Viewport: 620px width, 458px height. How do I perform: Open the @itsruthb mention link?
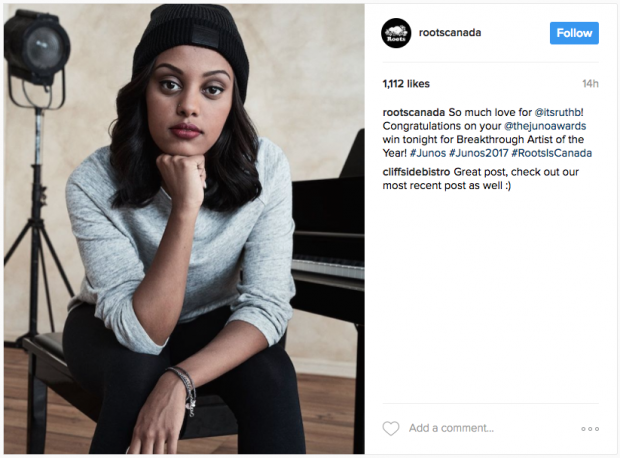[x=558, y=112]
